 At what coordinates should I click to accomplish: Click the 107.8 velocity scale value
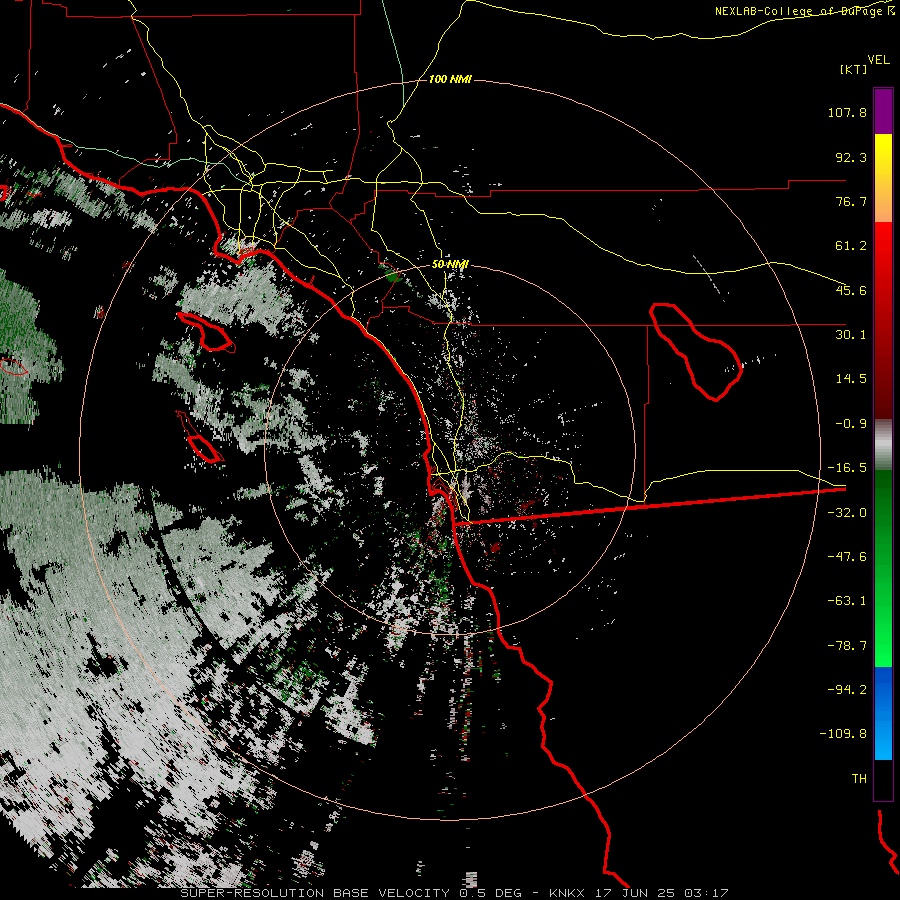(847, 112)
